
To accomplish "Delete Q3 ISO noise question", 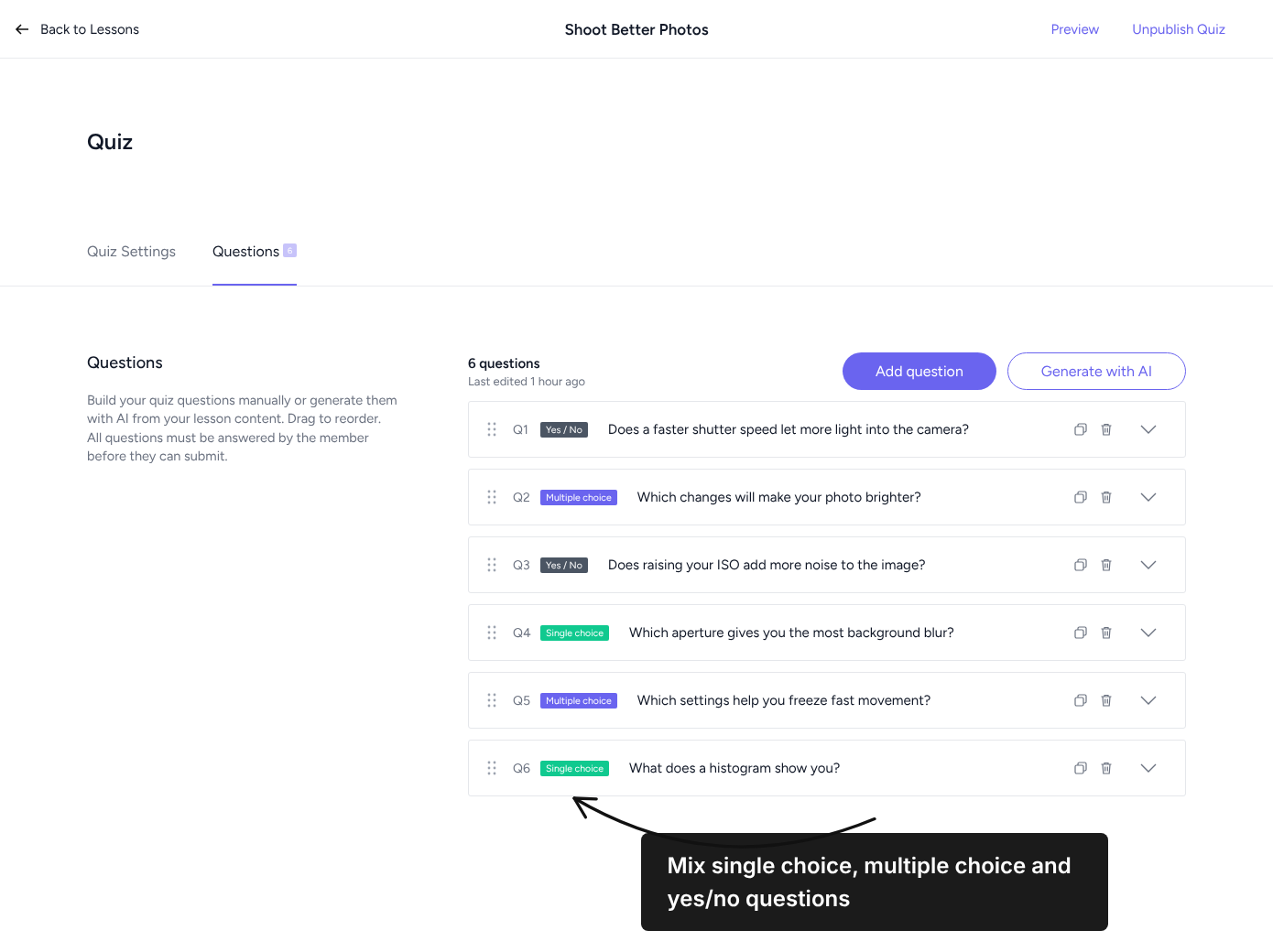I will pyautogui.click(x=1106, y=565).
